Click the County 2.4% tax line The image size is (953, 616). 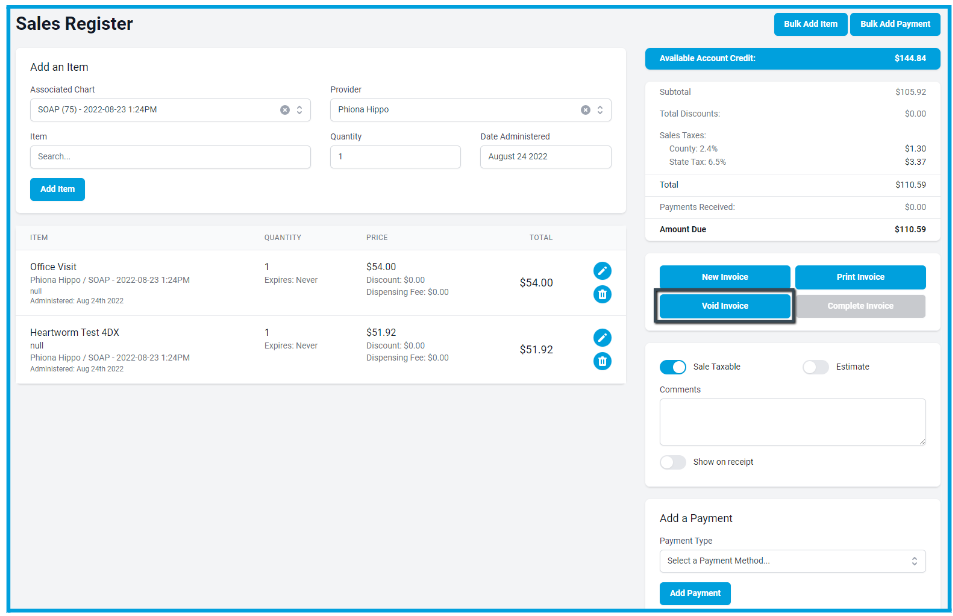pyautogui.click(x=693, y=149)
